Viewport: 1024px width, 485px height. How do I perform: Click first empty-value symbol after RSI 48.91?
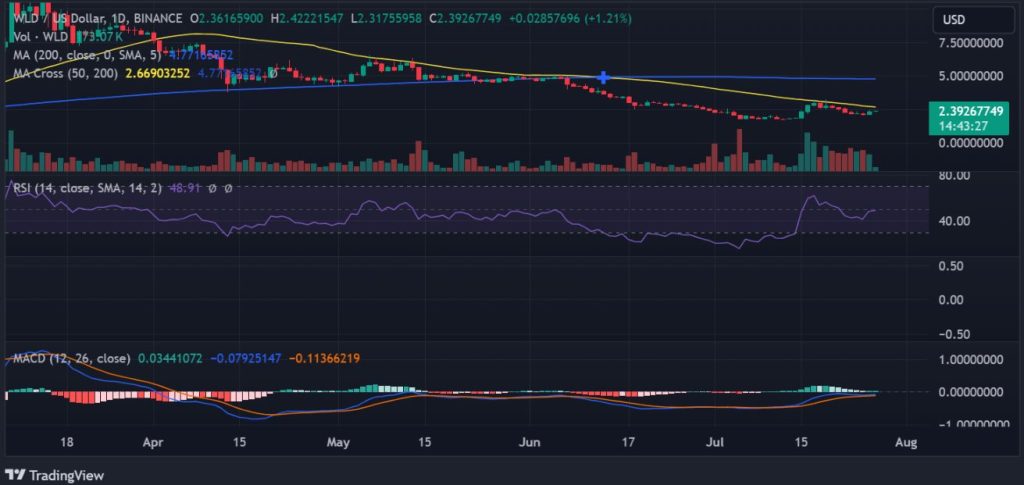(x=212, y=188)
